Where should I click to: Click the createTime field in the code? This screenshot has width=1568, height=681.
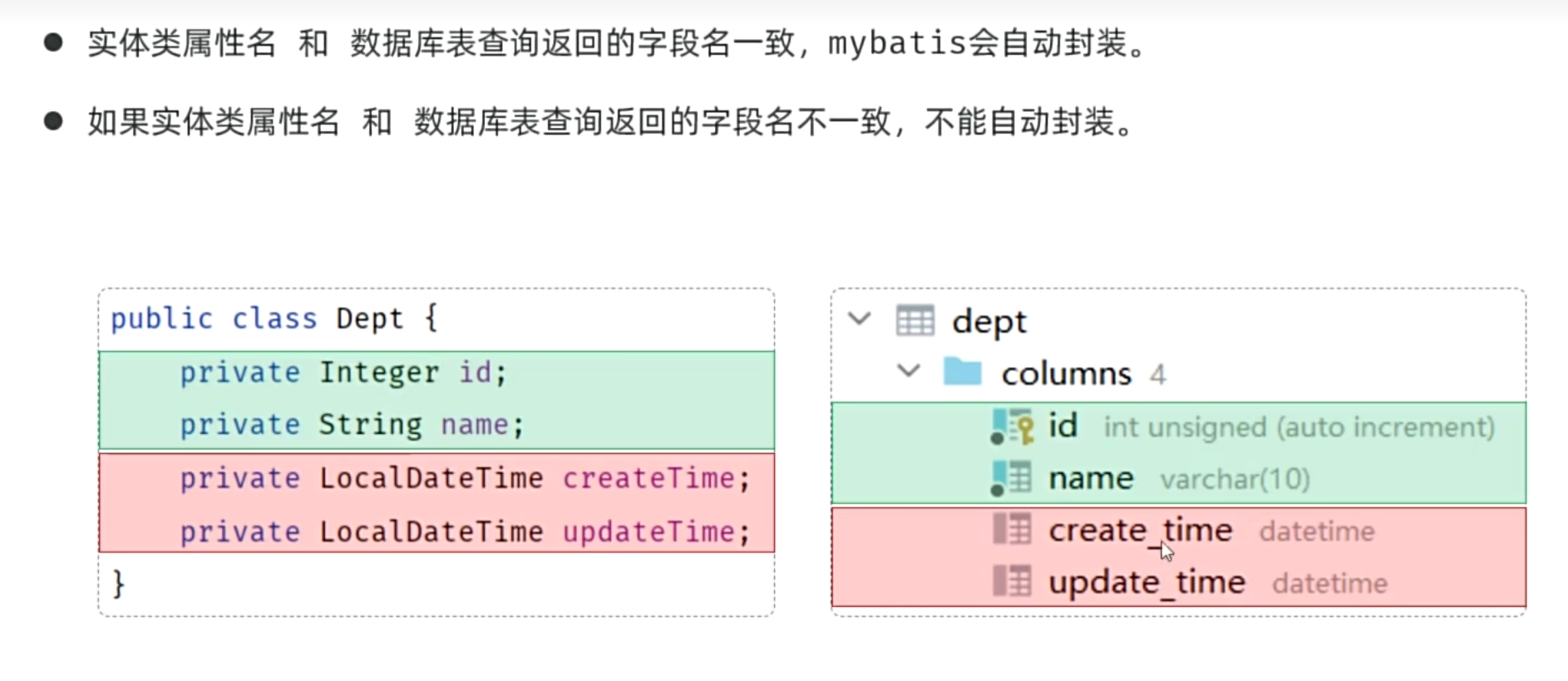click(648, 479)
